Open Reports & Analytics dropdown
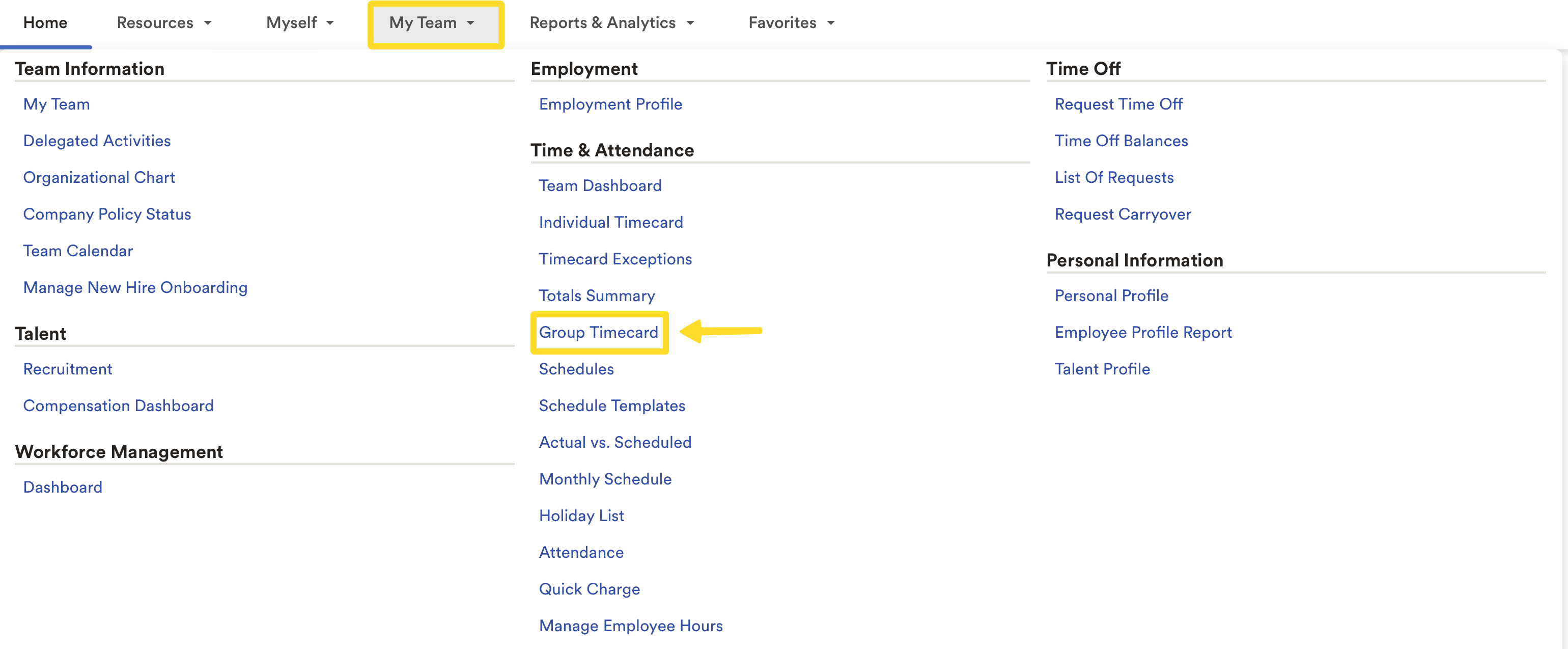The width and height of the screenshot is (1568, 649). (612, 22)
